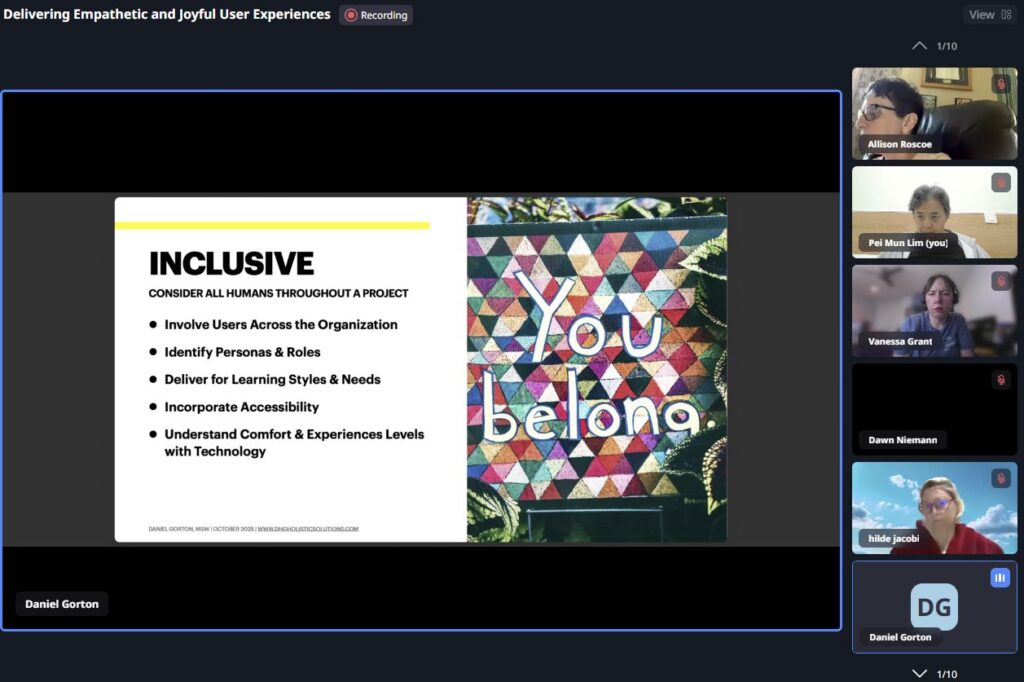Viewport: 1024px width, 682px height.
Task: Click the red recording dot icon
Action: [x=351, y=15]
